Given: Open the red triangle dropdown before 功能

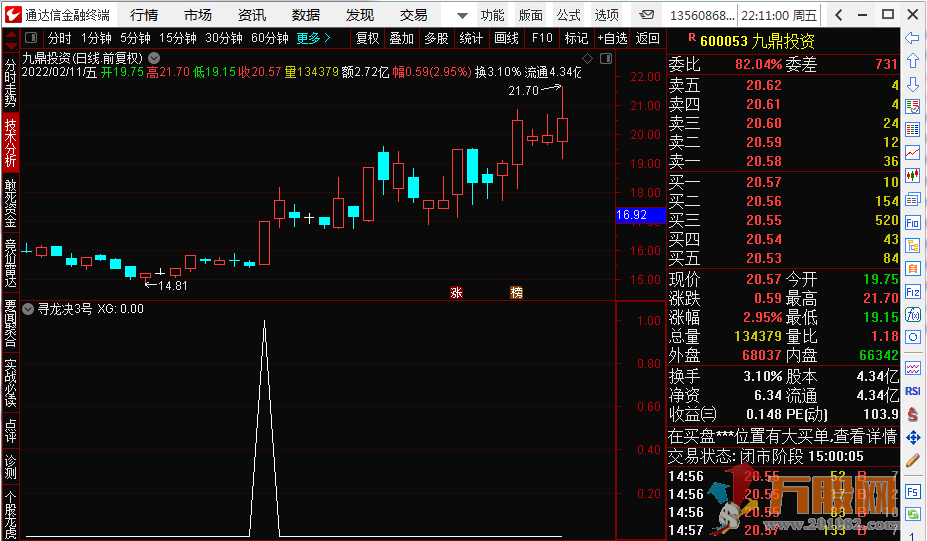Looking at the screenshot, I should (x=461, y=16).
